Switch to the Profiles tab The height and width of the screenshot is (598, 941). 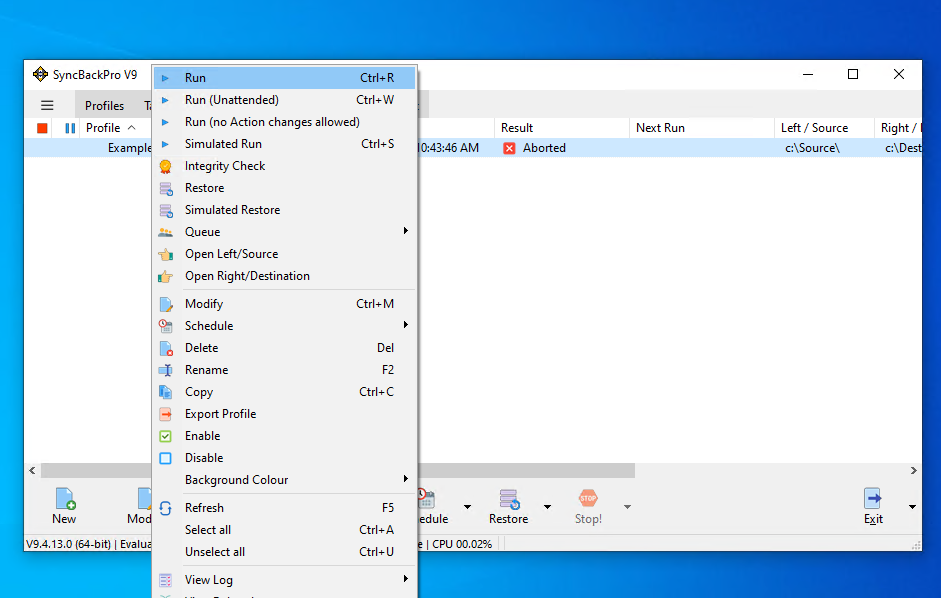(104, 106)
